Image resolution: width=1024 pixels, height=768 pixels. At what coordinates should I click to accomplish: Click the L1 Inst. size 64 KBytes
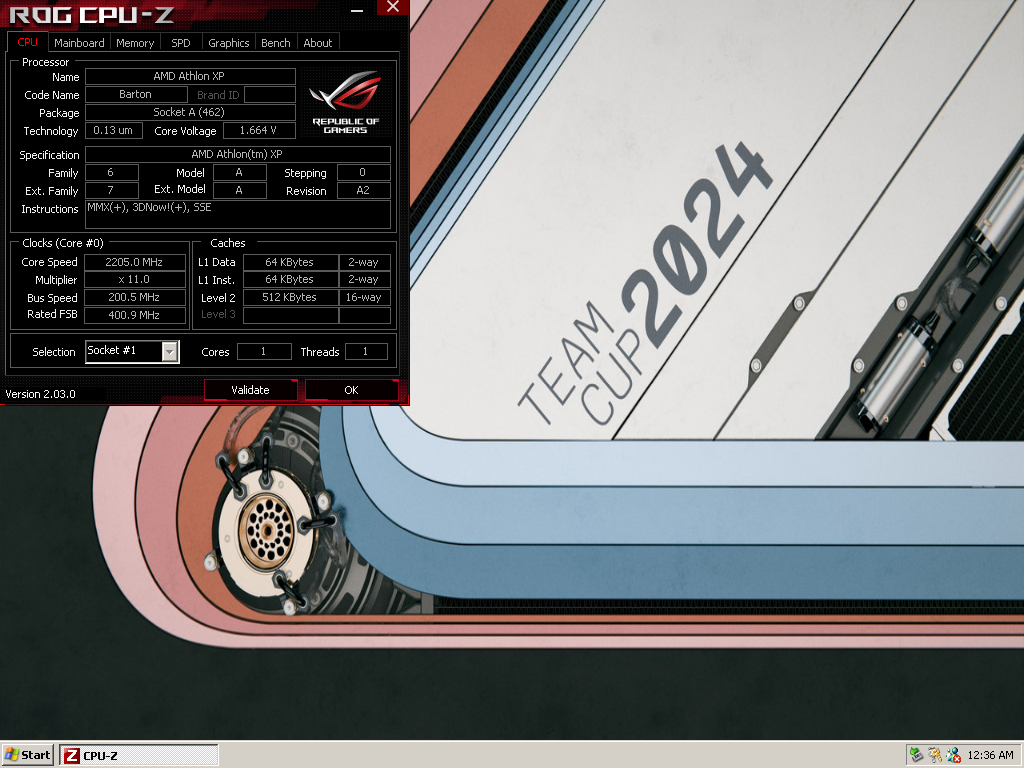pyautogui.click(x=290, y=280)
